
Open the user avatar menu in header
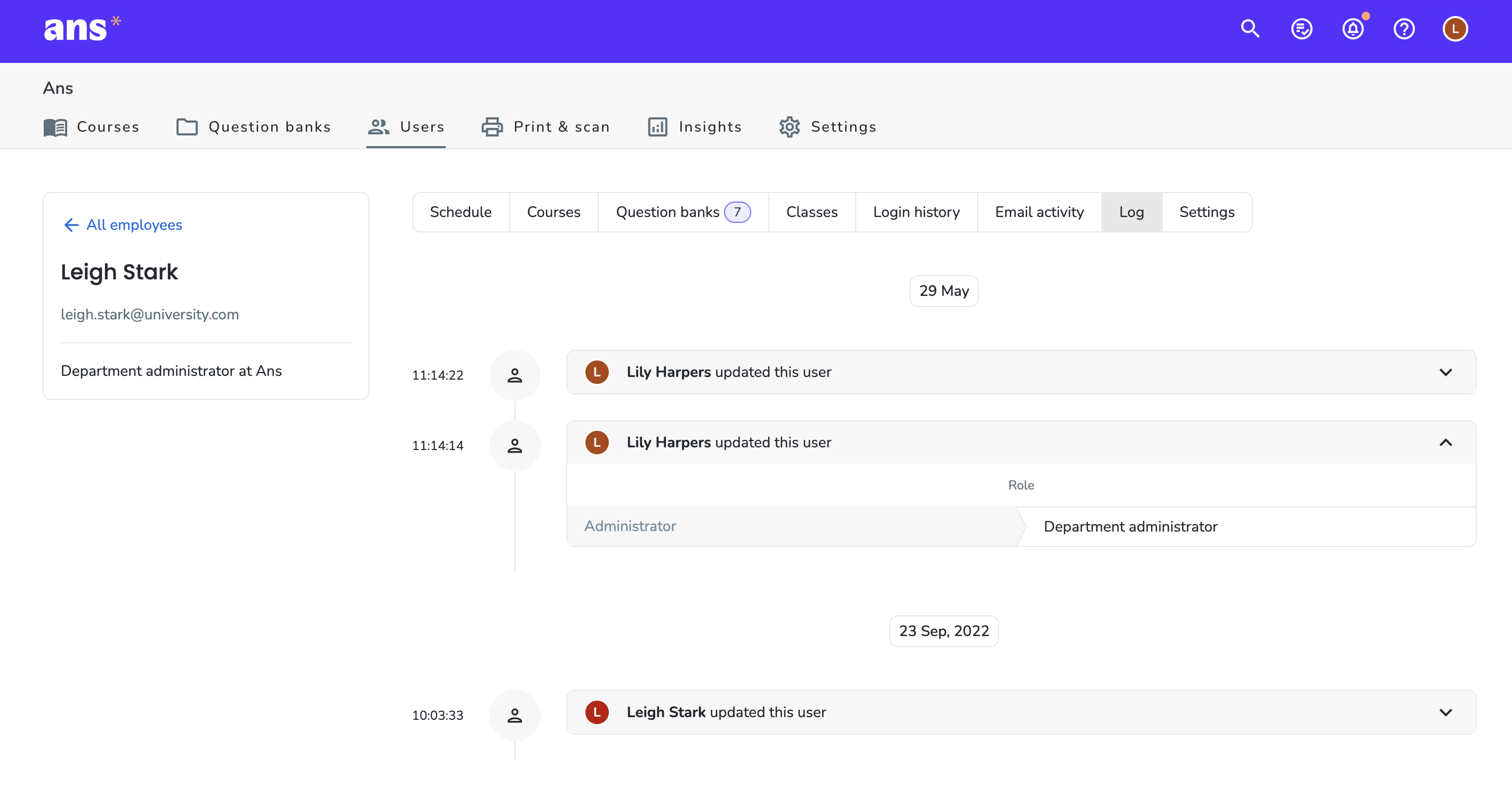click(x=1455, y=29)
